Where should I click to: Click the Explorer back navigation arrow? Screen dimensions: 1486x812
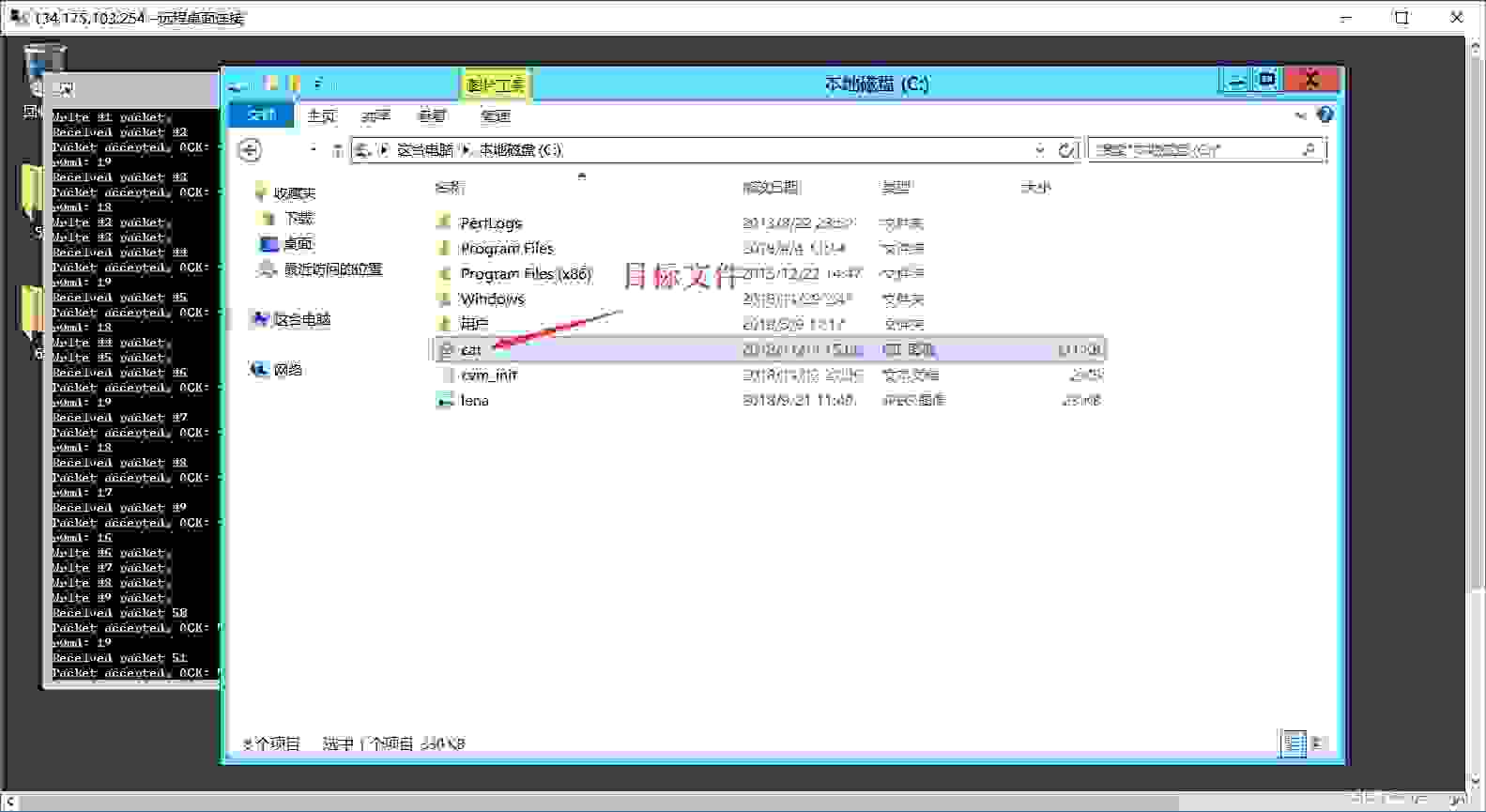point(249,149)
